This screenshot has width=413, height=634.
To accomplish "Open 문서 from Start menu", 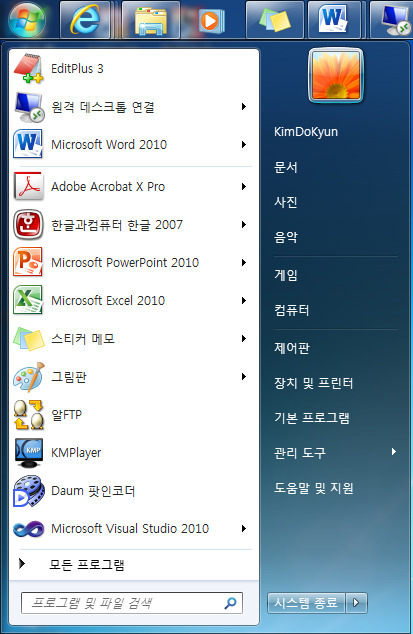I will coord(286,167).
